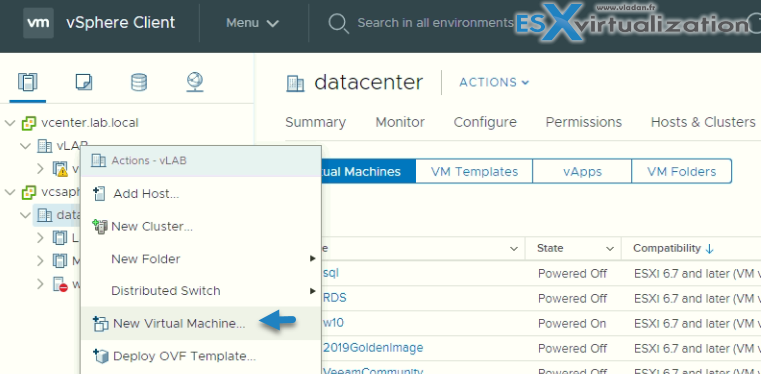Viewport: 761px width, 374px height.
Task: Collapse the vcenter.lab.local tree node
Action: (x=10, y=123)
